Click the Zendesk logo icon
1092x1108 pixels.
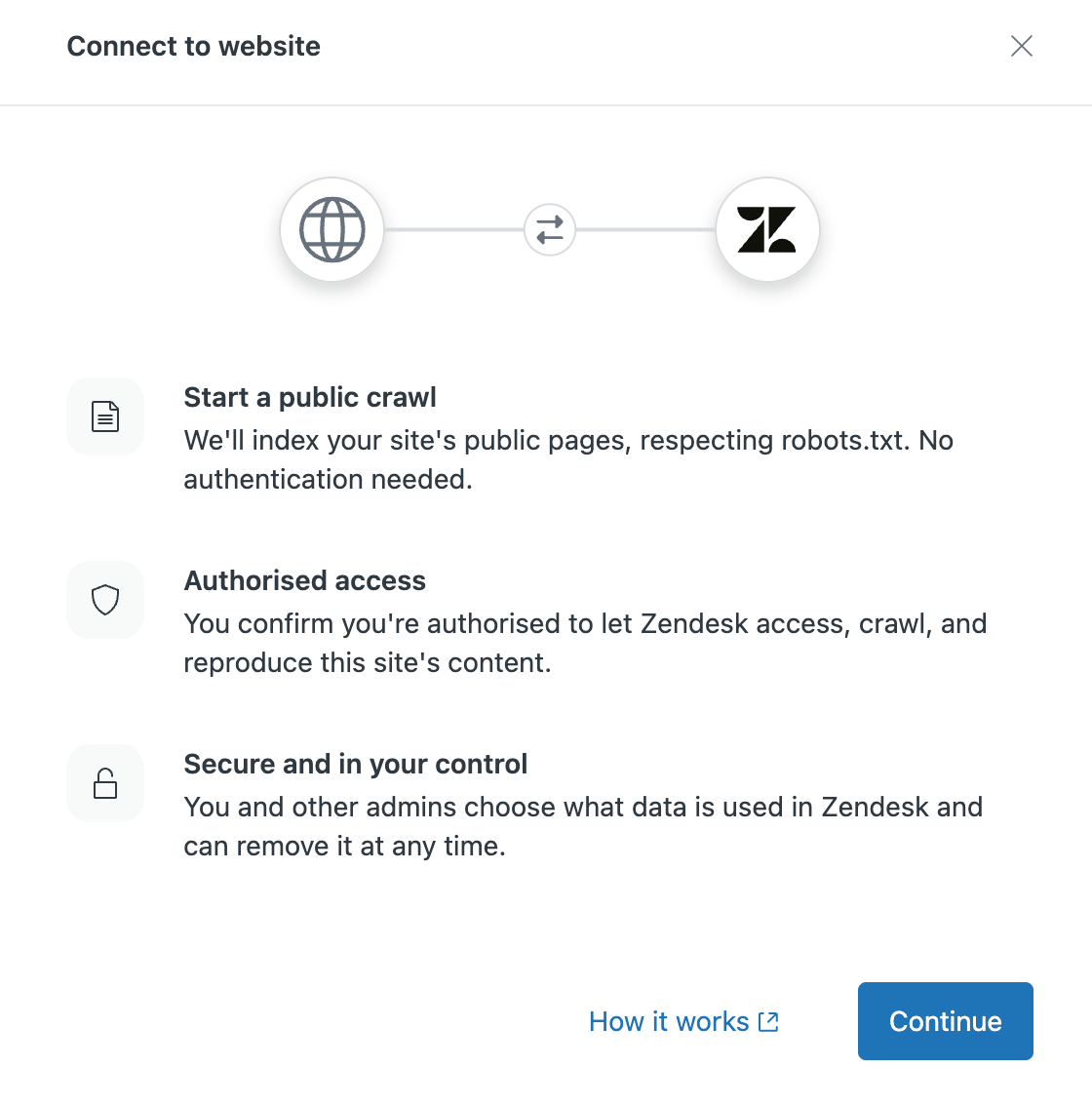[x=767, y=230]
